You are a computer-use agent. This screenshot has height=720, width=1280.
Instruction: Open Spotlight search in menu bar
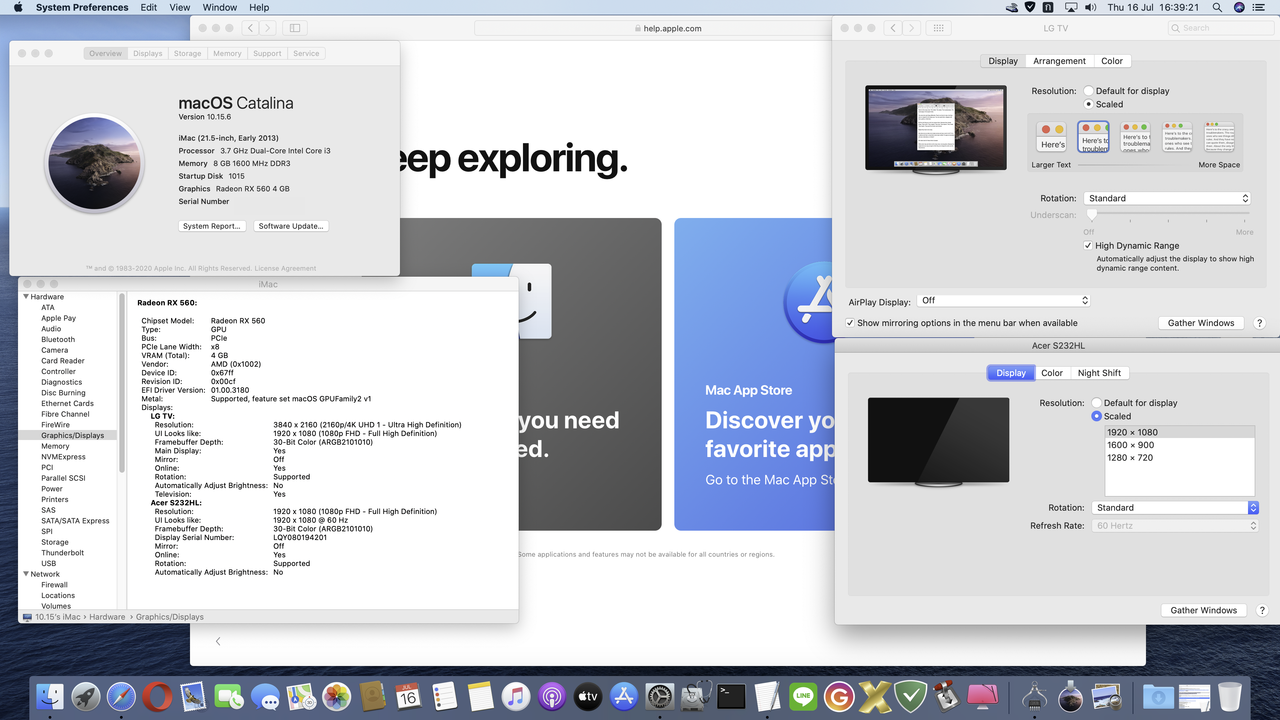pyautogui.click(x=1218, y=7)
